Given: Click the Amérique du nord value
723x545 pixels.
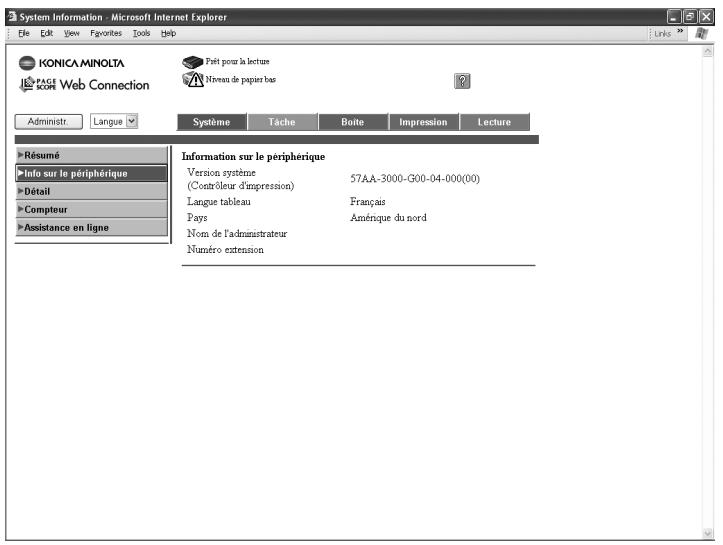Looking at the screenshot, I should point(388,218).
